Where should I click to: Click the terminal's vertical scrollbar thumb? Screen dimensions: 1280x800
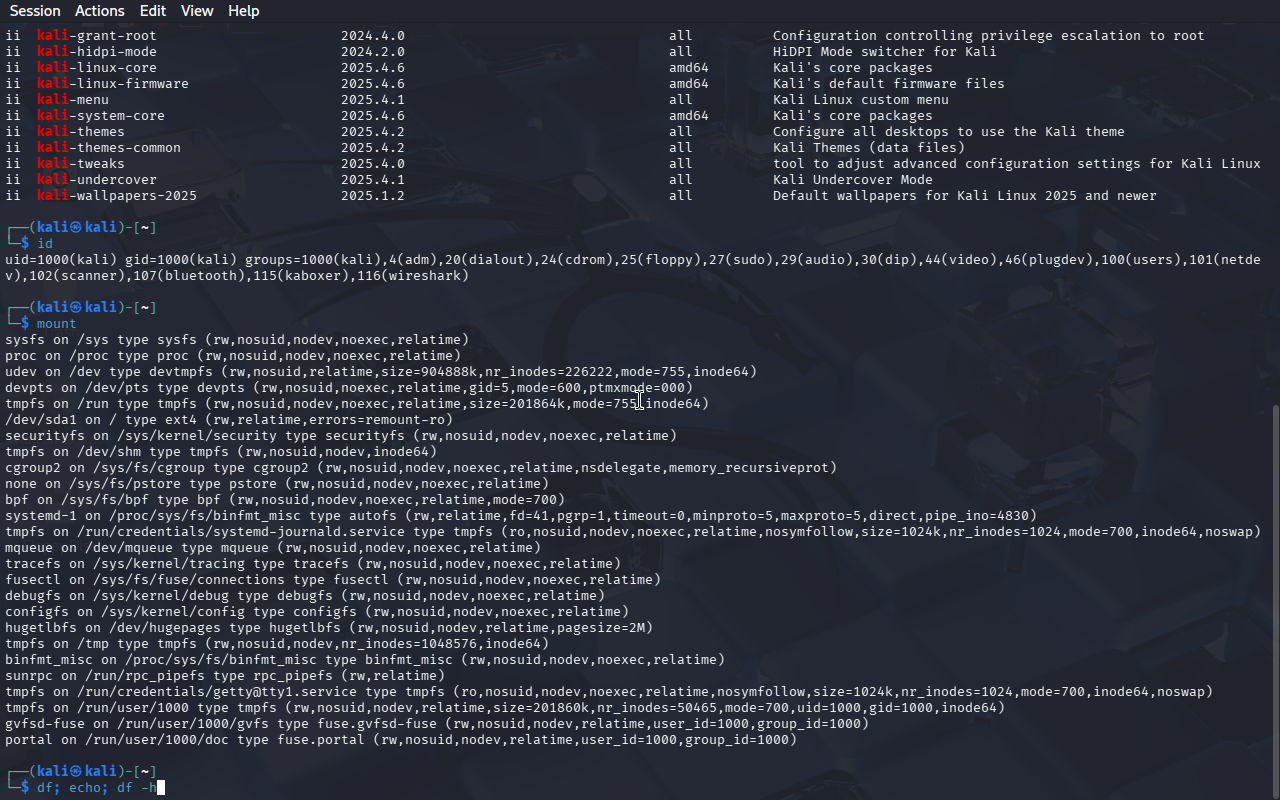[x=1274, y=600]
